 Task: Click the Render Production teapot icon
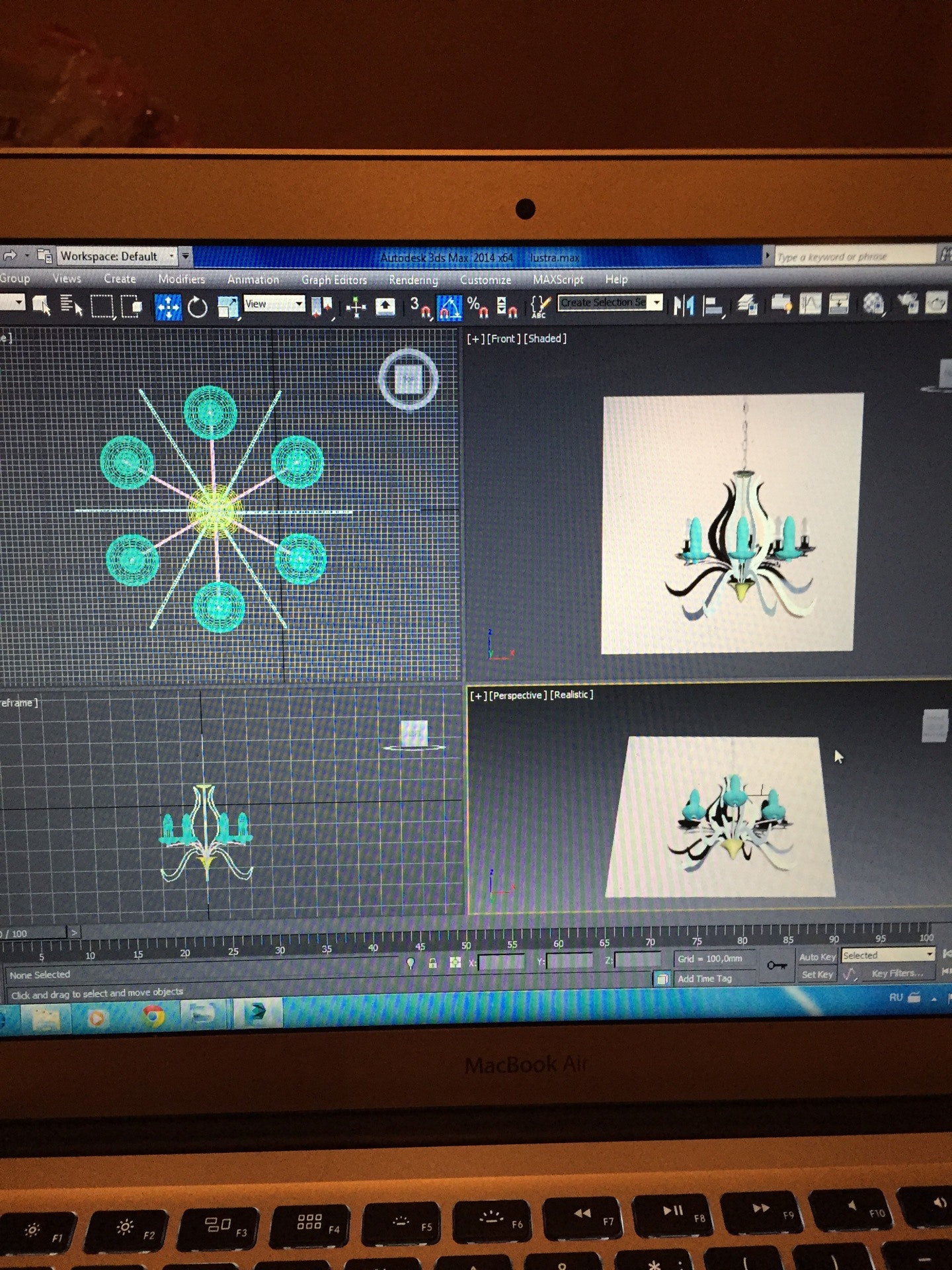pyautogui.click(x=937, y=304)
